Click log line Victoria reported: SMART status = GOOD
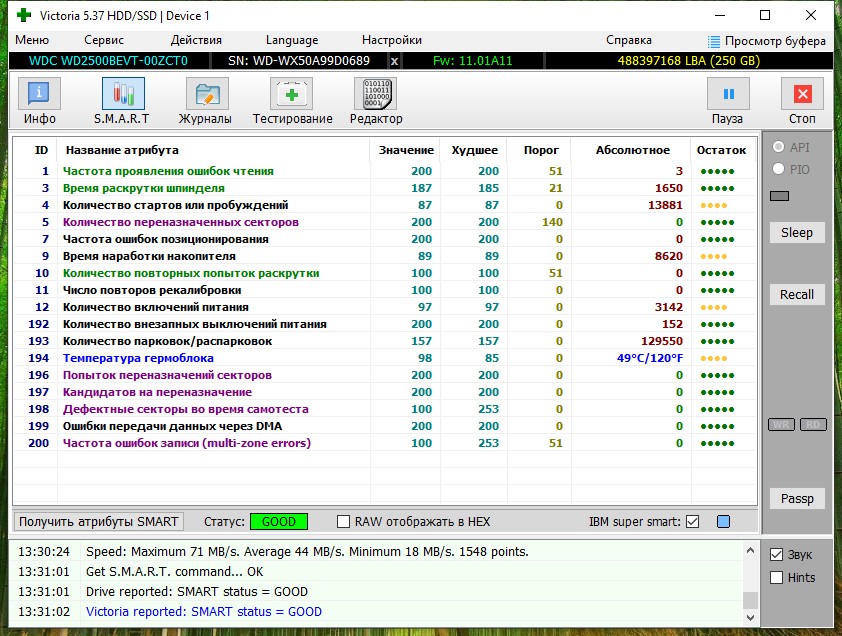This screenshot has height=636, width=842. point(204,612)
